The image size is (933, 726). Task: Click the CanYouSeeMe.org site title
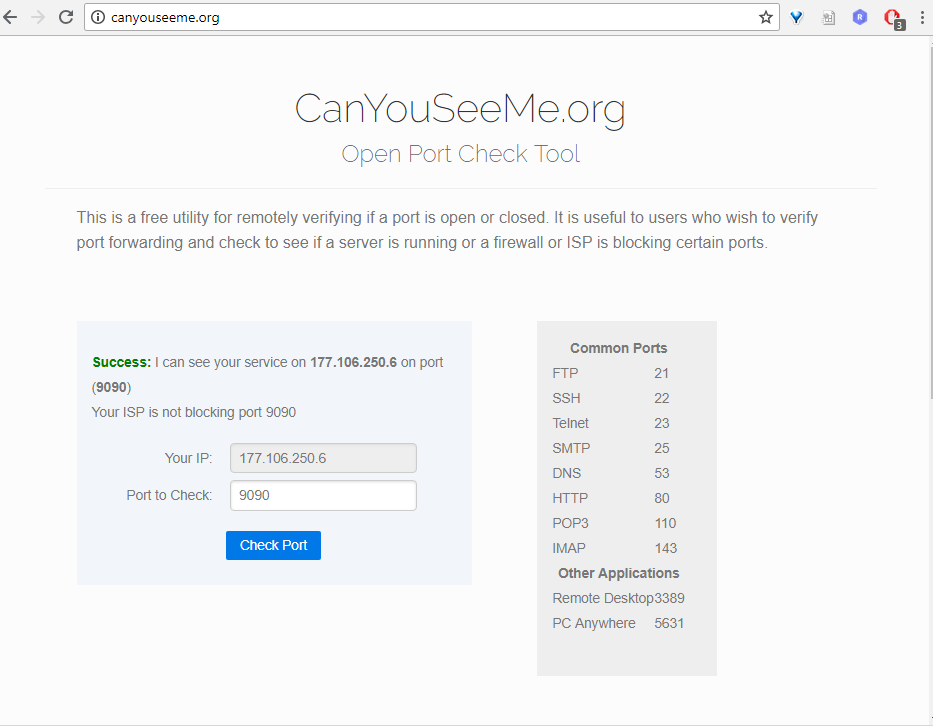[x=460, y=109]
